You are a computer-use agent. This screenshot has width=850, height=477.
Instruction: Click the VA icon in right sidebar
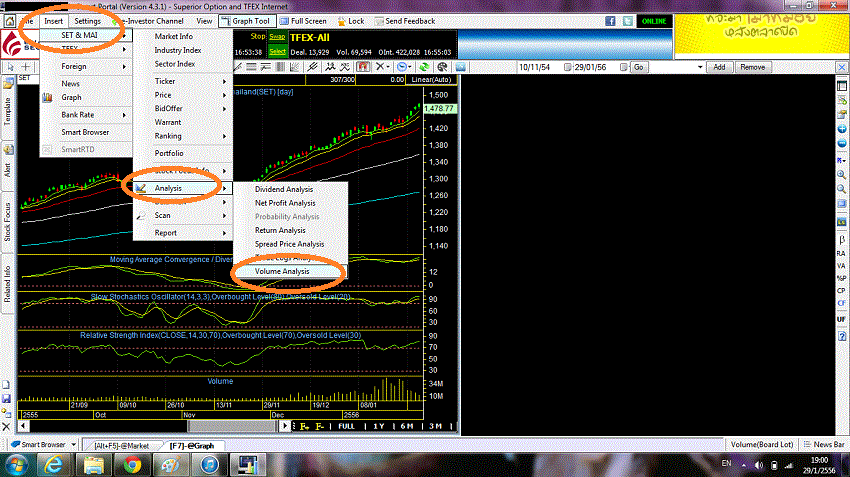pyautogui.click(x=841, y=266)
